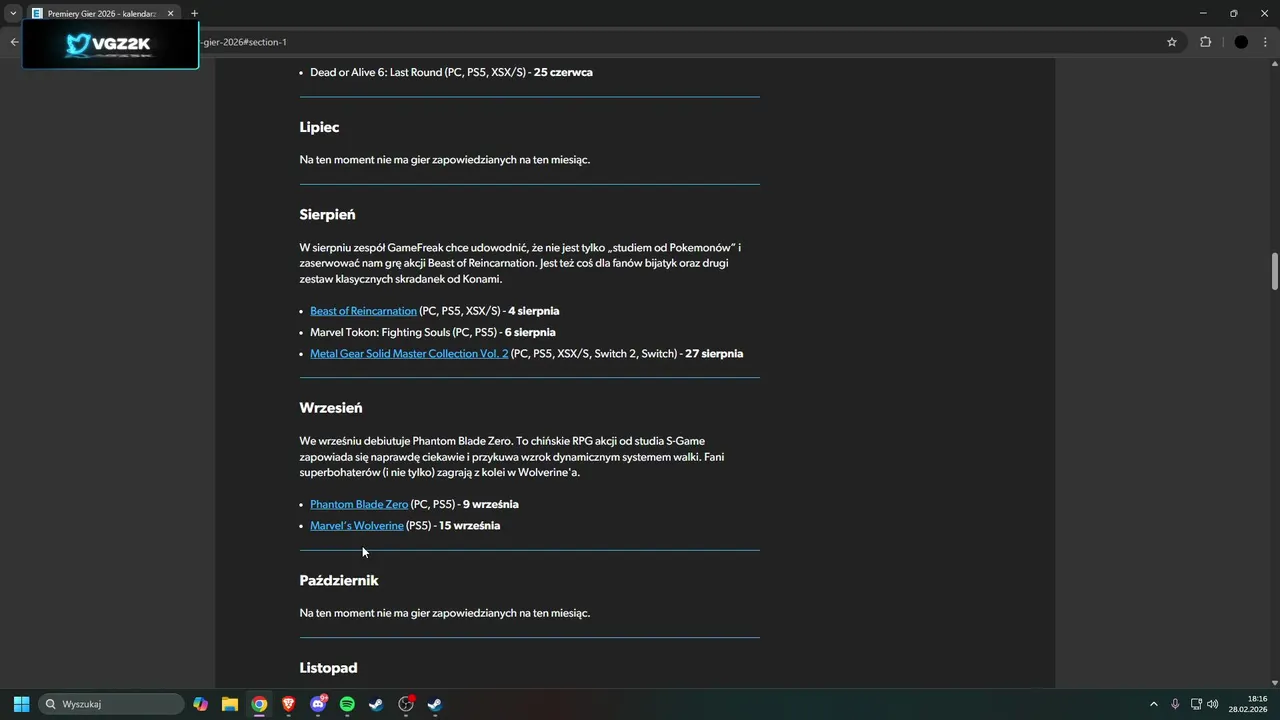Click the paragraph starting 'We wrześniu debiutuje'
This screenshot has width=1280, height=720.
click(x=512, y=457)
